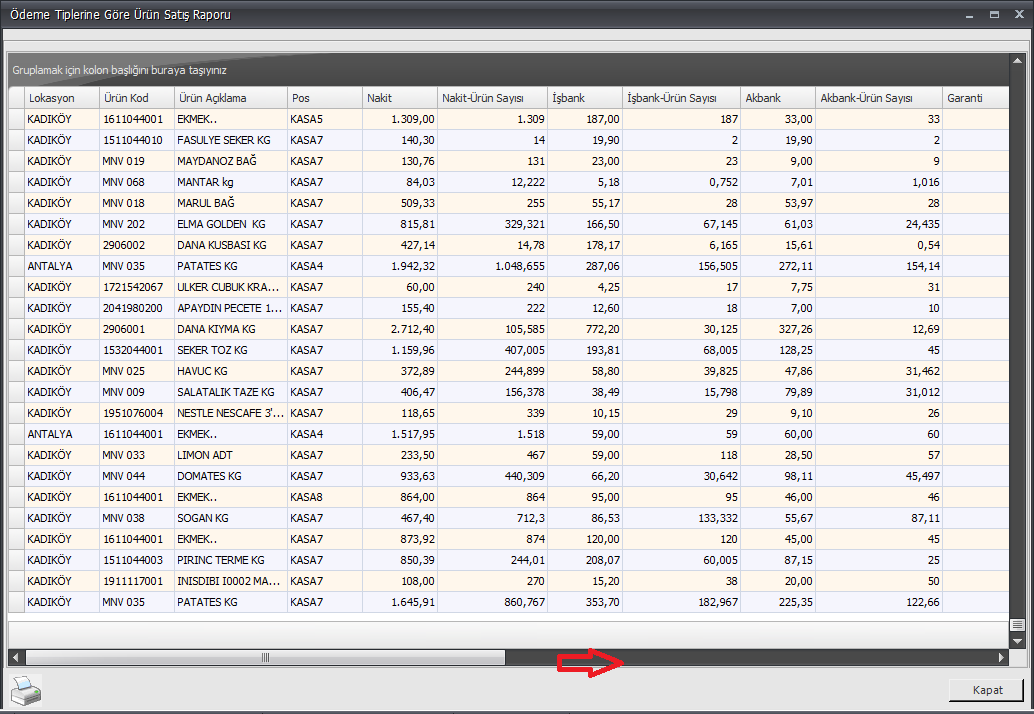Screen dimensions: 1034x714
Task: Click the Garanti column header
Action: (x=974, y=98)
